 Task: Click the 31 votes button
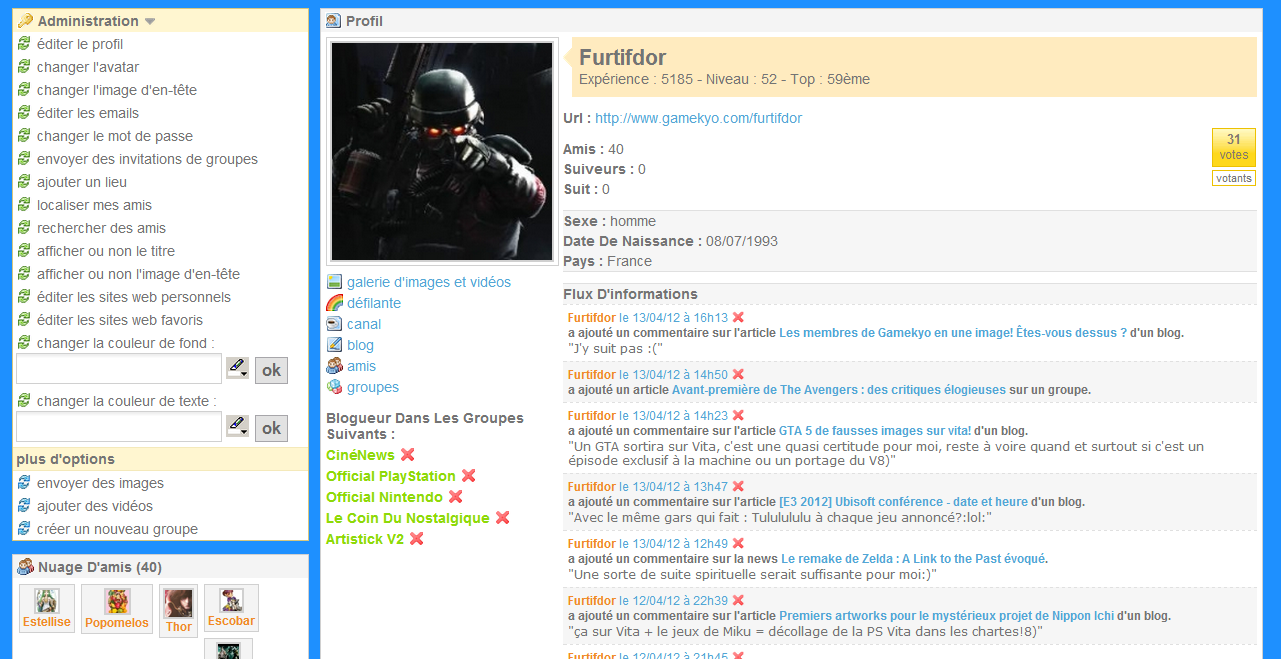tap(1234, 147)
